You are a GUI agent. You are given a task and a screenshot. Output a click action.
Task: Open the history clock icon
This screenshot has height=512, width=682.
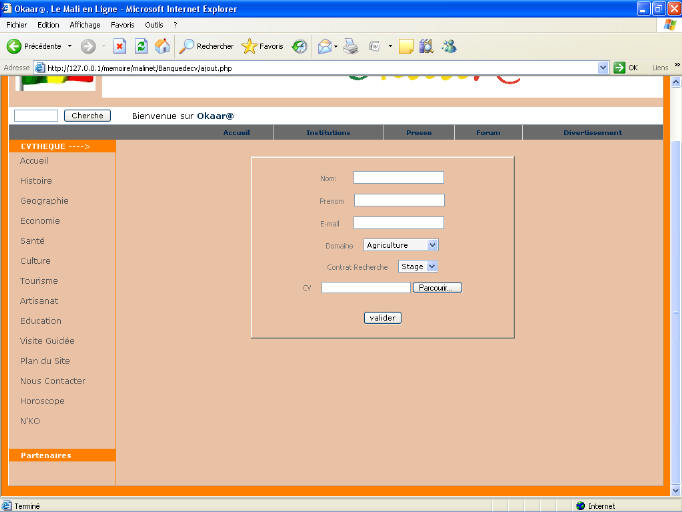point(299,46)
